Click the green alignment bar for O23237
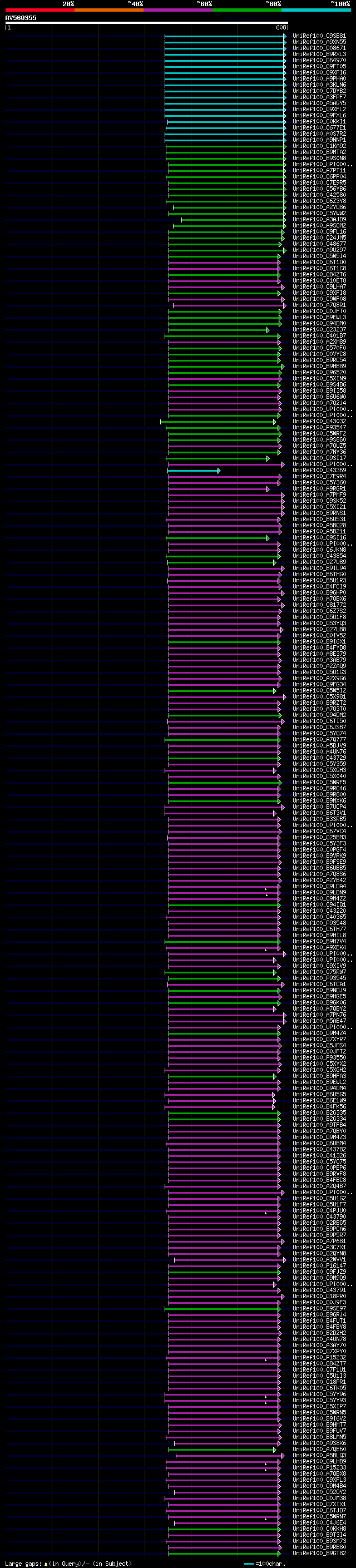Image resolution: width=356 pixels, height=1568 pixels. 219,330
